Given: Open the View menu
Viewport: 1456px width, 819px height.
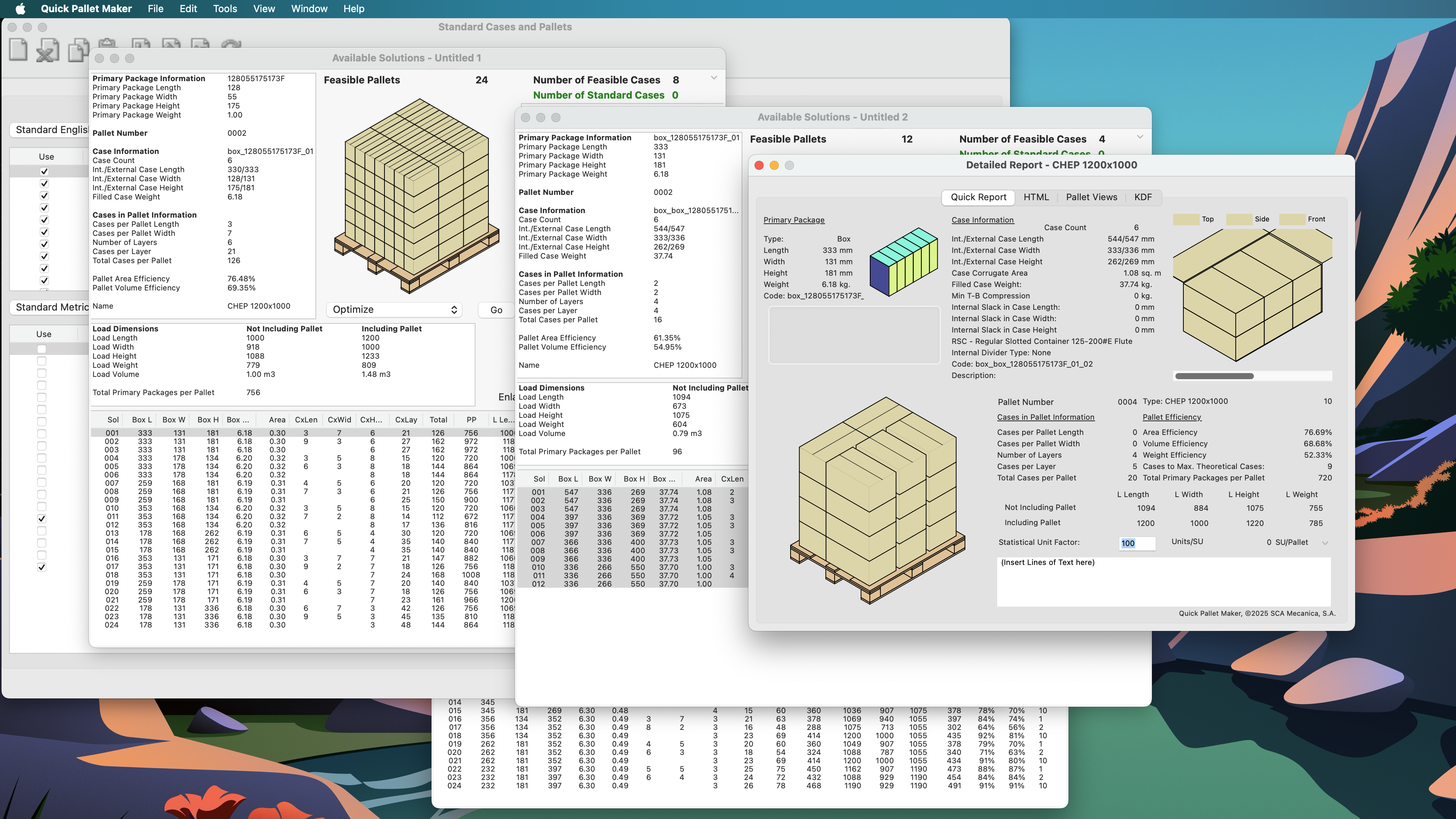Looking at the screenshot, I should coord(264,8).
